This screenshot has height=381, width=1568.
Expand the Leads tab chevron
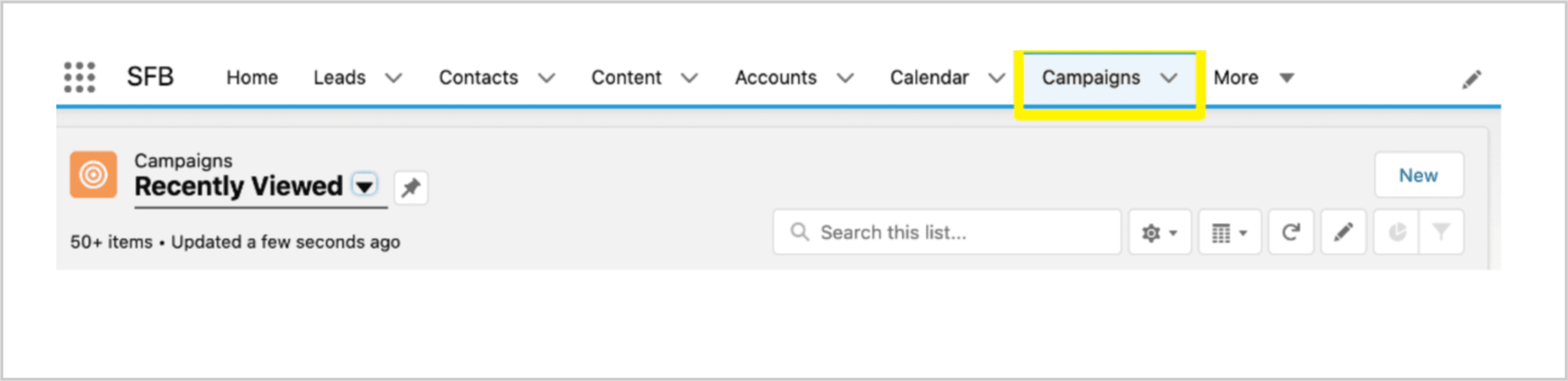(x=394, y=78)
